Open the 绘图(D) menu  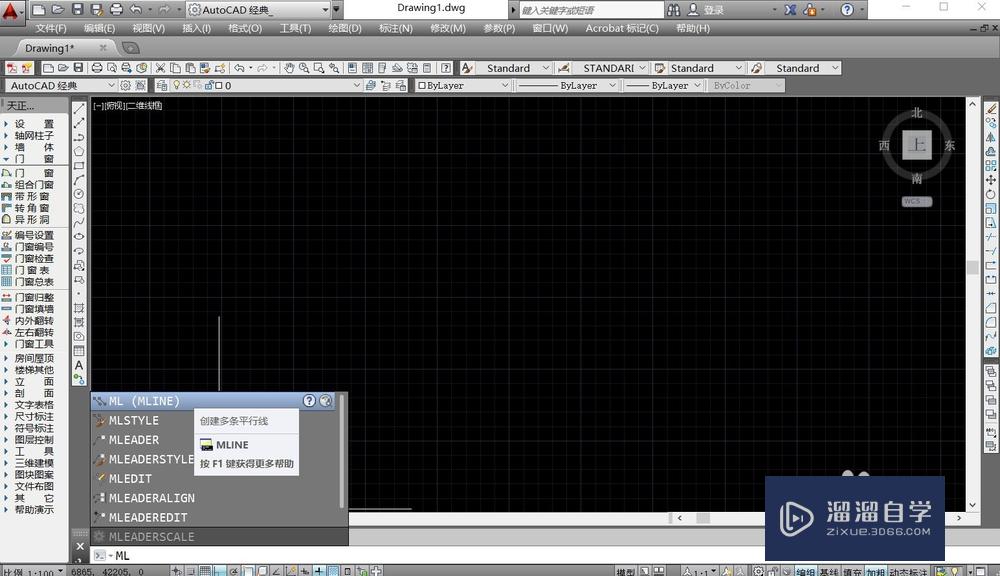(344, 28)
